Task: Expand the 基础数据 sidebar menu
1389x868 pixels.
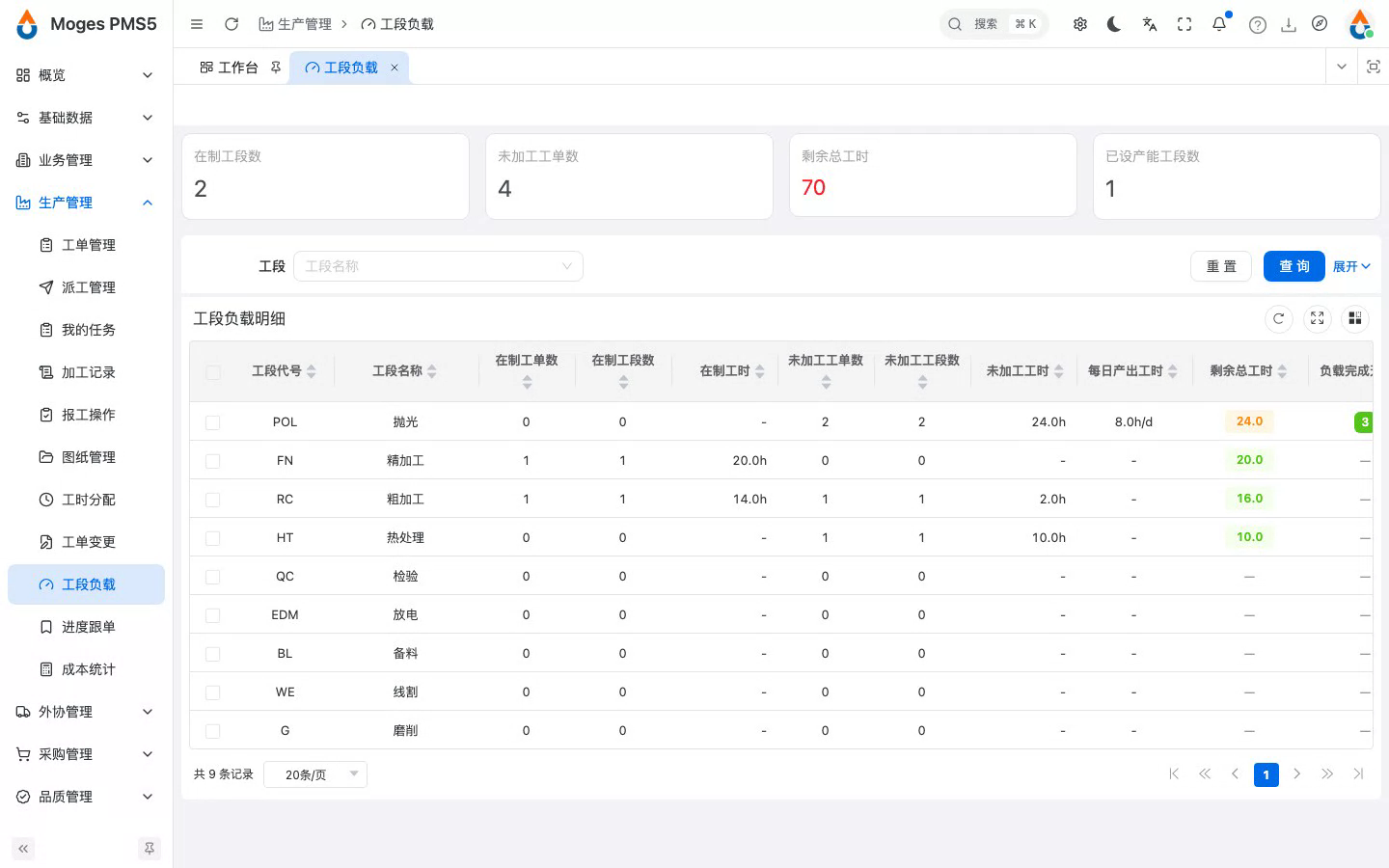Action: [86, 118]
